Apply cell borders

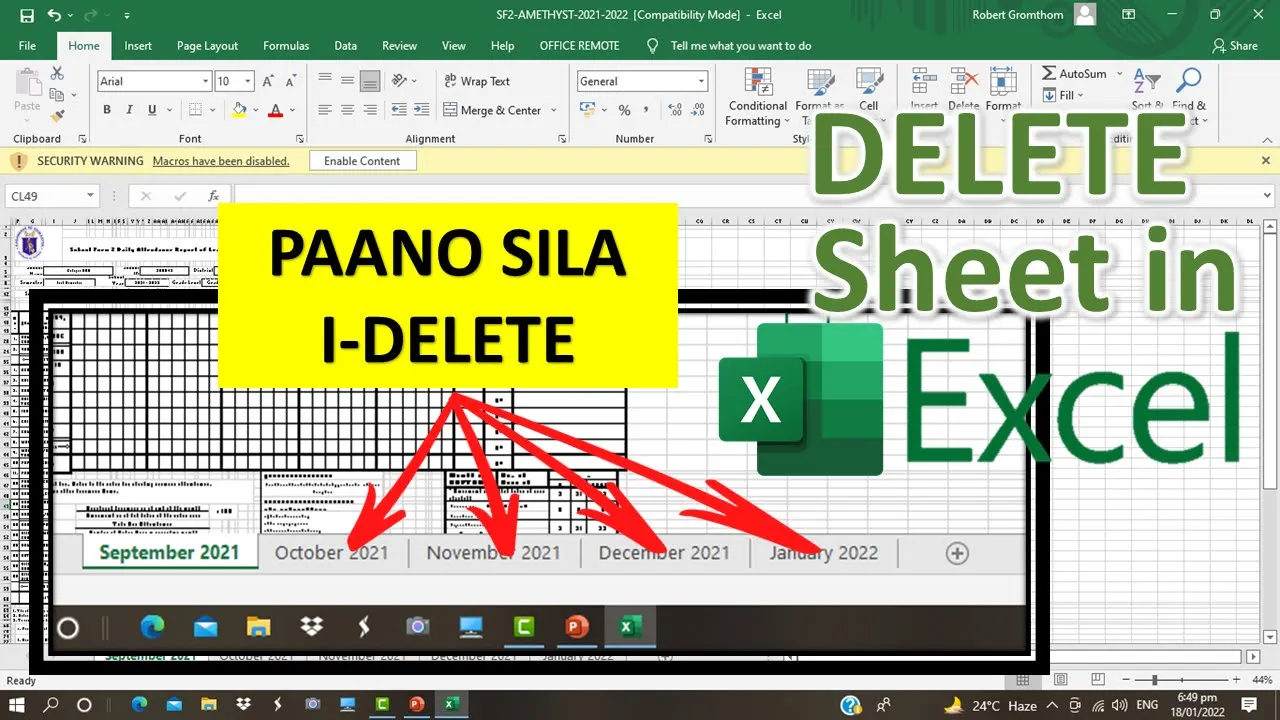point(196,110)
